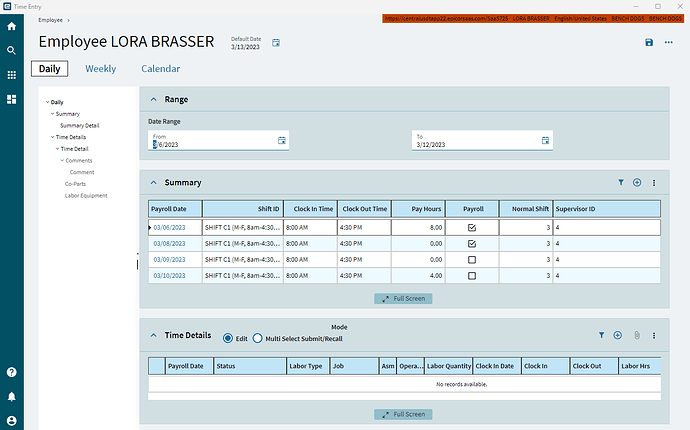Screen dimensions: 690x430
Task: Collapse the Summary tree node
Action: 52,114
